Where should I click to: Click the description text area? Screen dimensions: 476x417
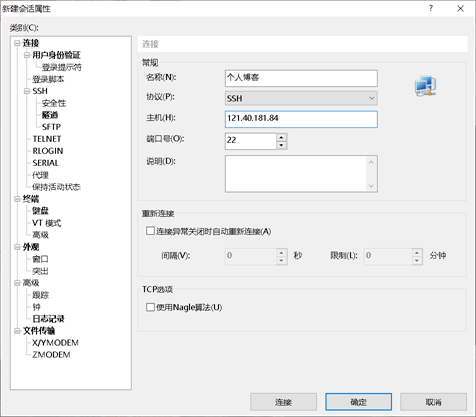pyautogui.click(x=301, y=174)
